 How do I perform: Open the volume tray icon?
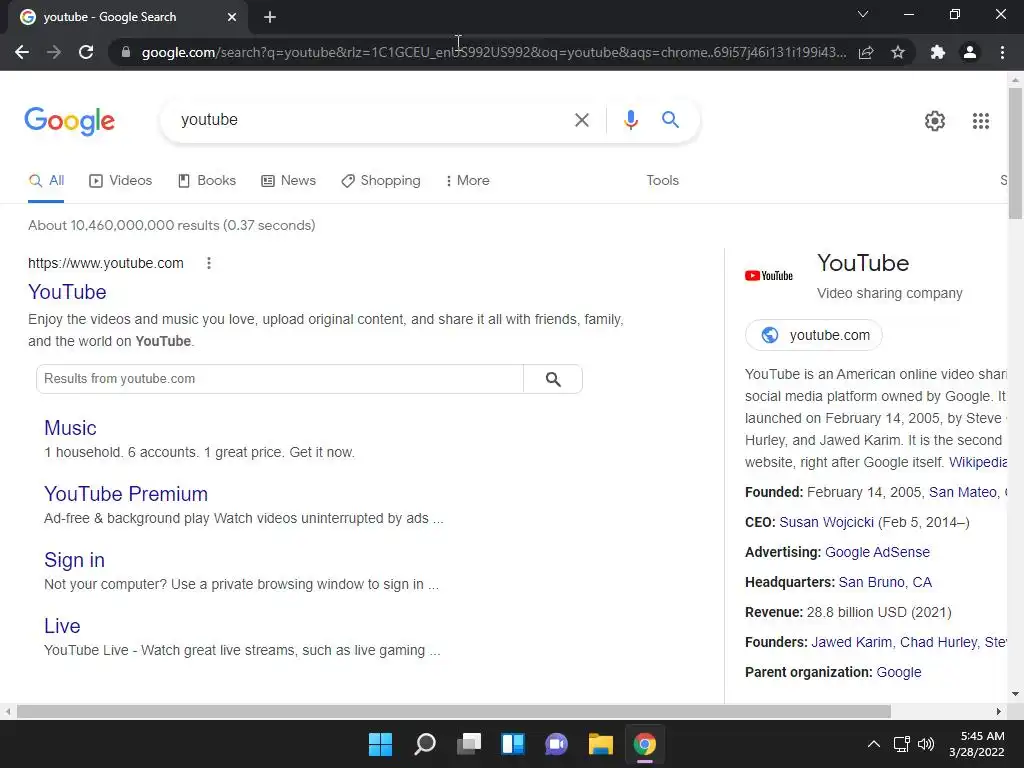point(926,744)
